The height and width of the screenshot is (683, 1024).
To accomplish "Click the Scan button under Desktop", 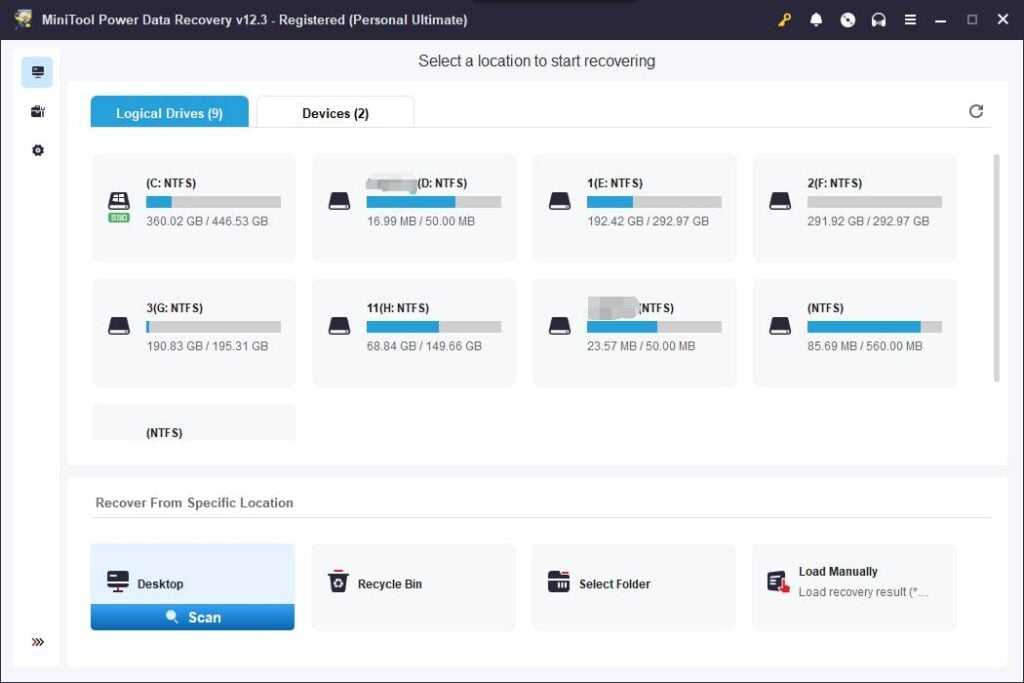I will pos(193,617).
